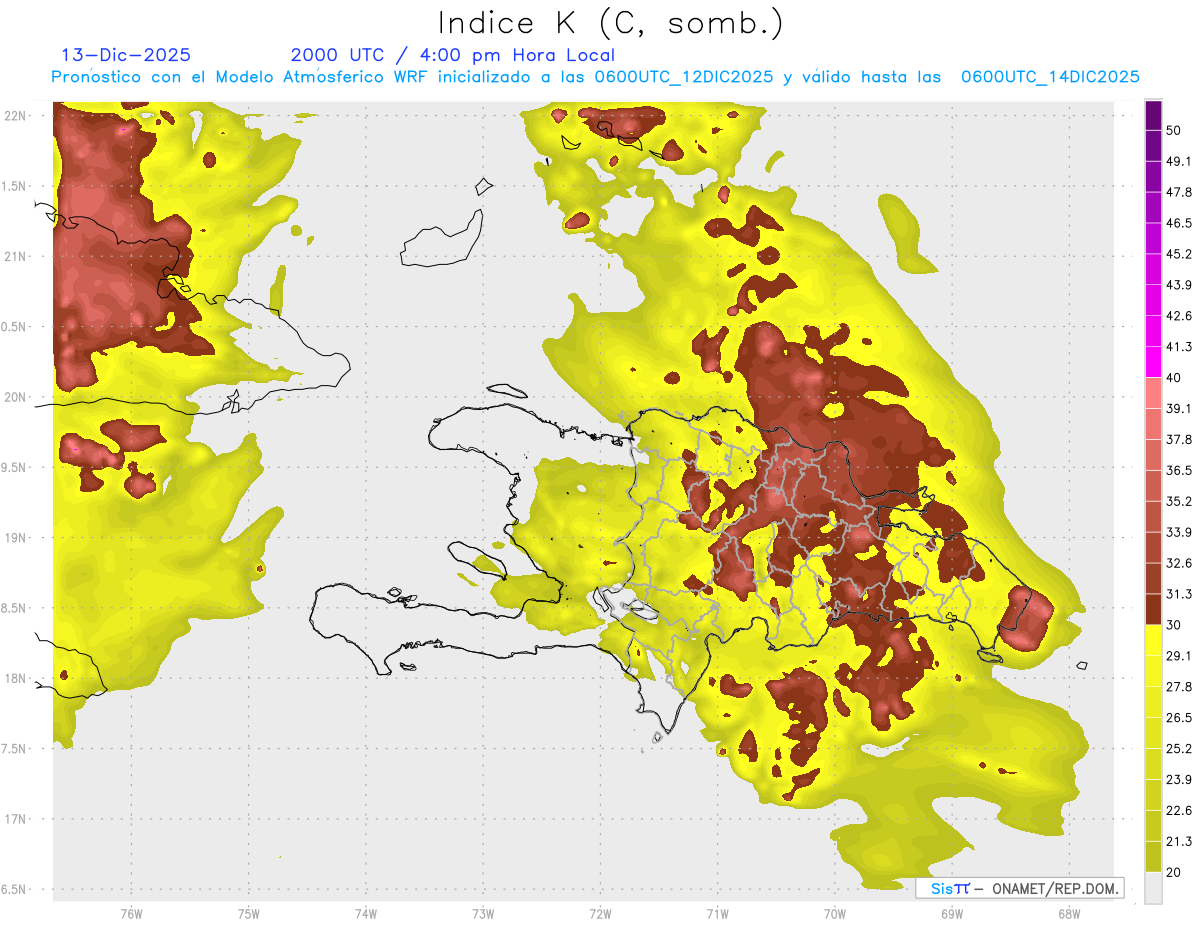Viewport: 1200px width, 927px height.
Task: Click the '17N' latitude label
Action: pyautogui.click(x=16, y=818)
